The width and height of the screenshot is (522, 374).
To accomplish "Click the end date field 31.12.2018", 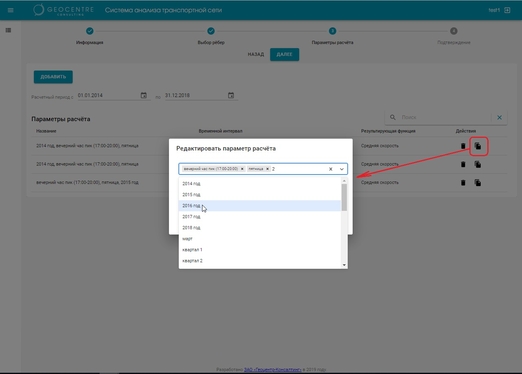I will [x=195, y=95].
